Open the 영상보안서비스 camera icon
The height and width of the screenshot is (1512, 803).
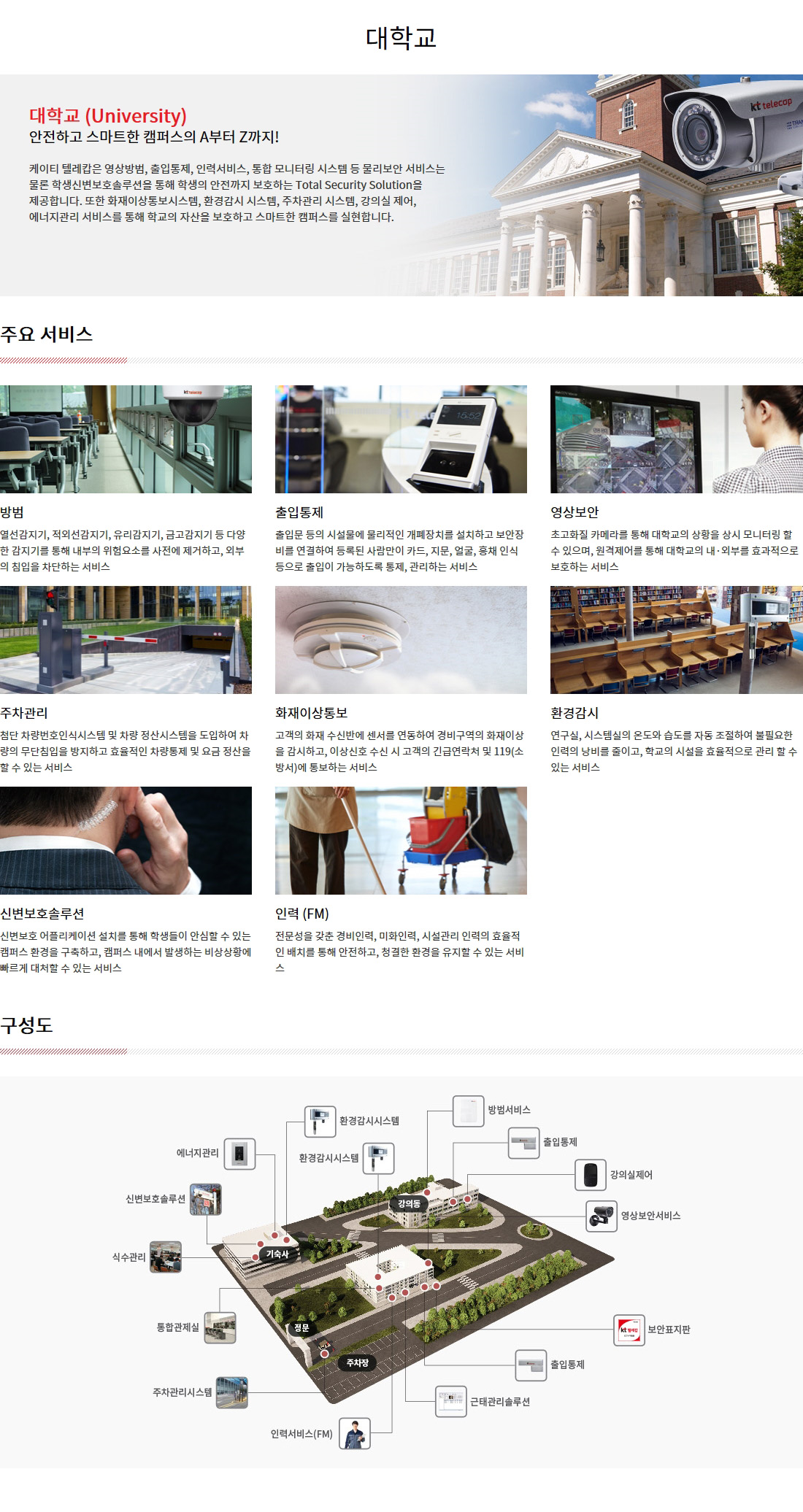pyautogui.click(x=602, y=1216)
